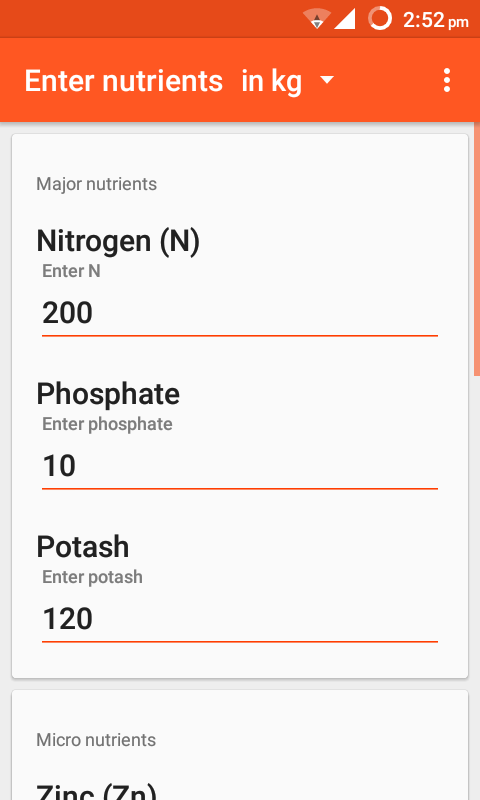Select the Phosphate field containing 10
Image resolution: width=480 pixels, height=800 pixels.
pos(240,466)
